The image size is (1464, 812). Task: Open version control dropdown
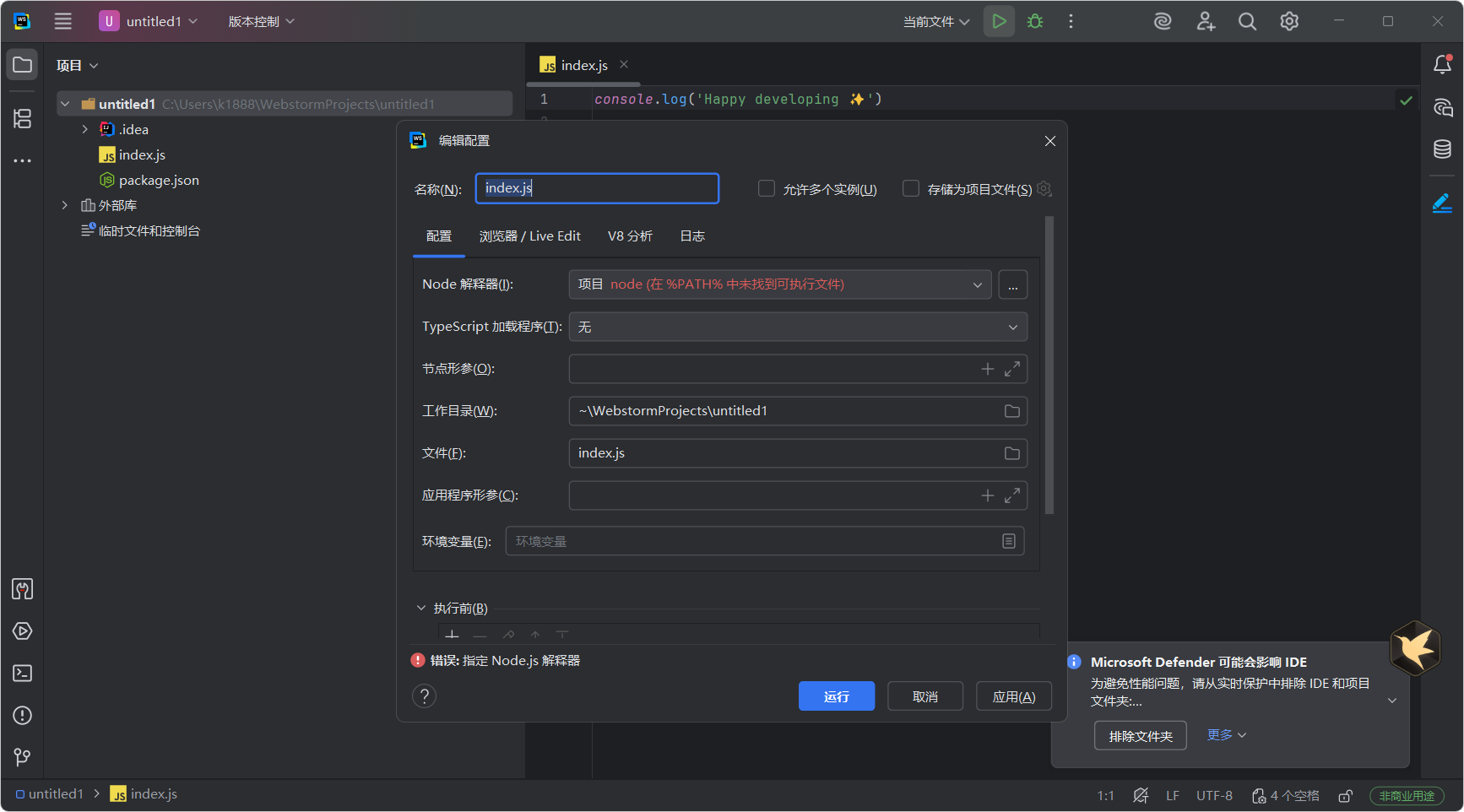261,21
